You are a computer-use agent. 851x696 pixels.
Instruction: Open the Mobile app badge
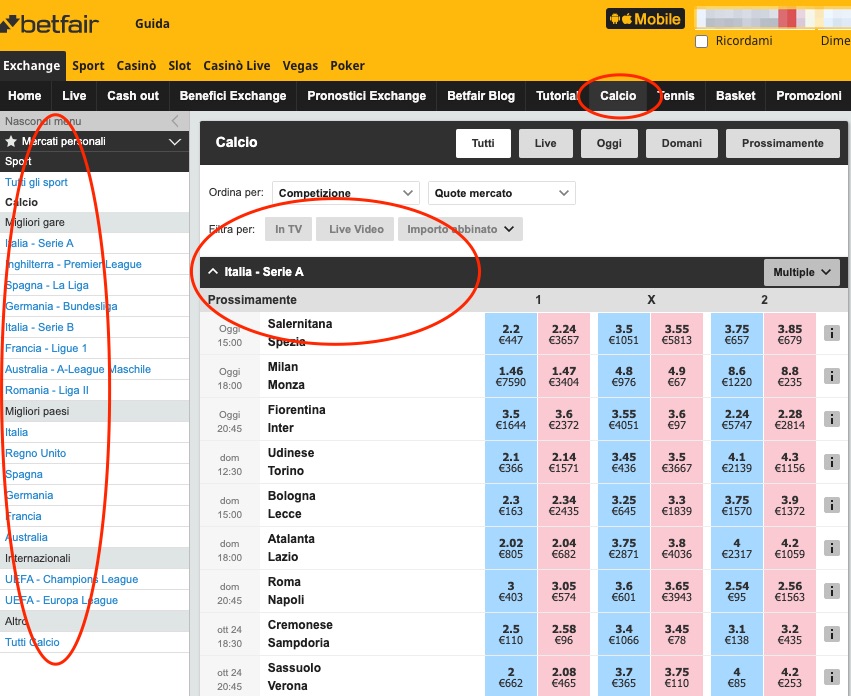pos(645,19)
